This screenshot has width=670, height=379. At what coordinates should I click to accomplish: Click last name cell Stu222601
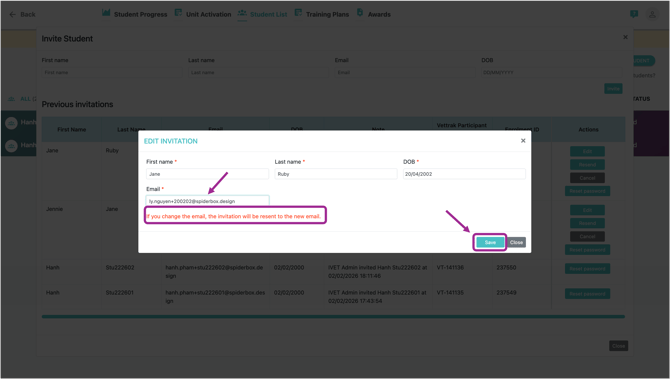pos(120,293)
